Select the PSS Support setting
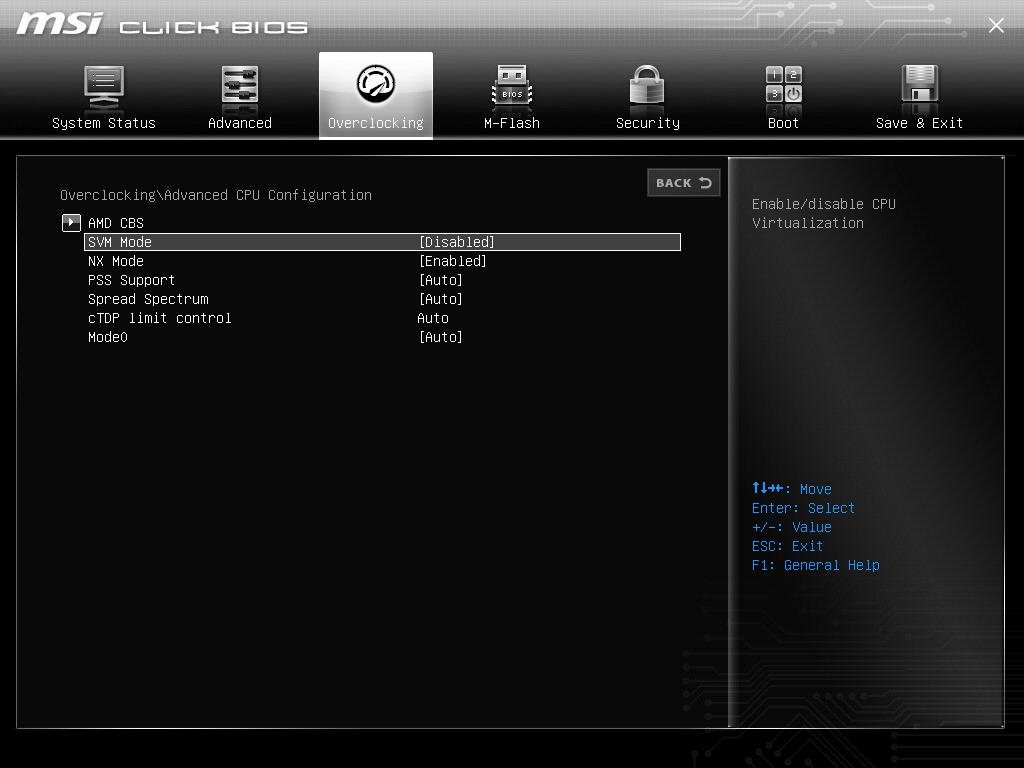 point(131,280)
